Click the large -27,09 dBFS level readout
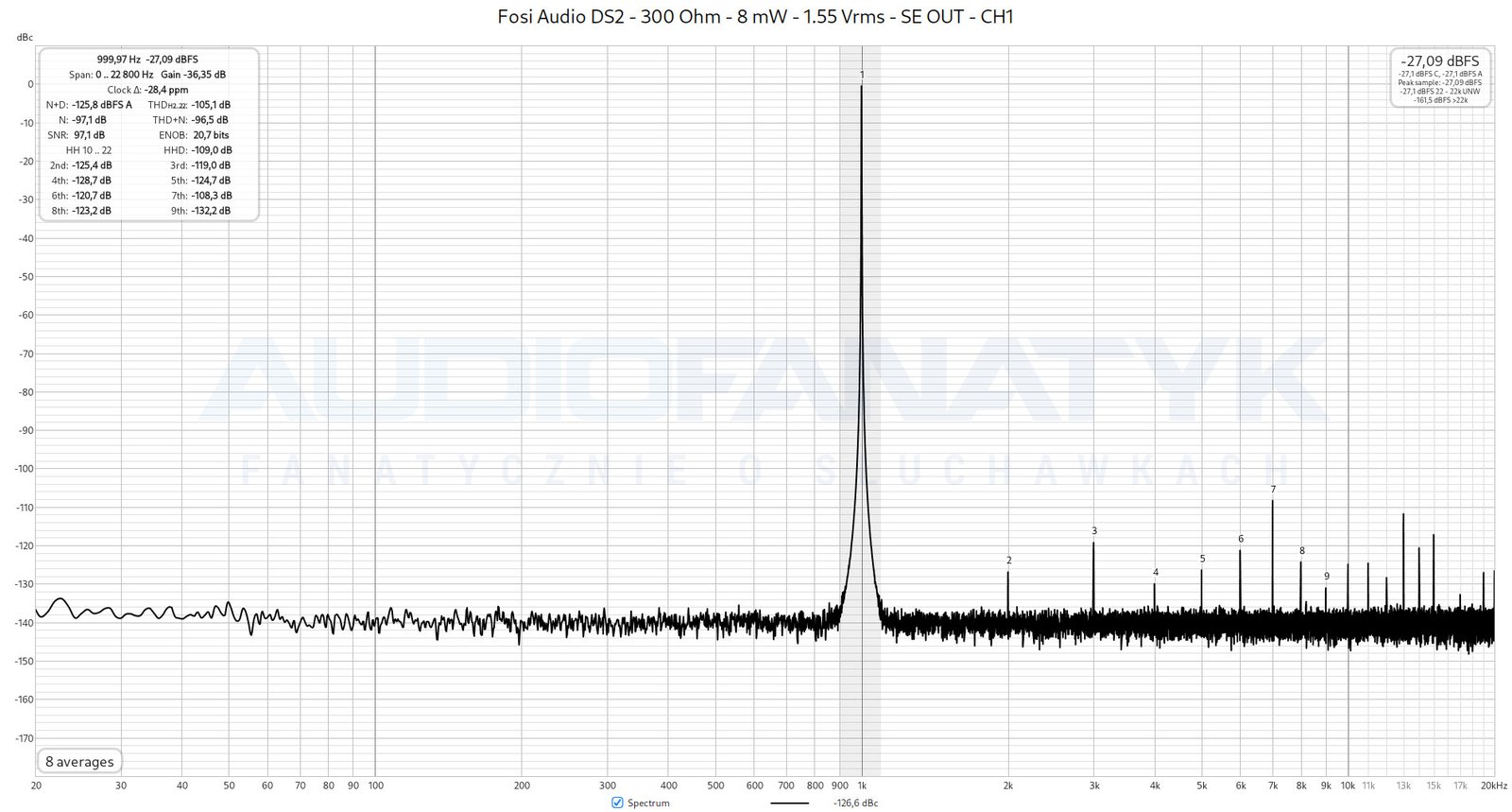Image resolution: width=1512 pixels, height=812 pixels. pos(1440,60)
